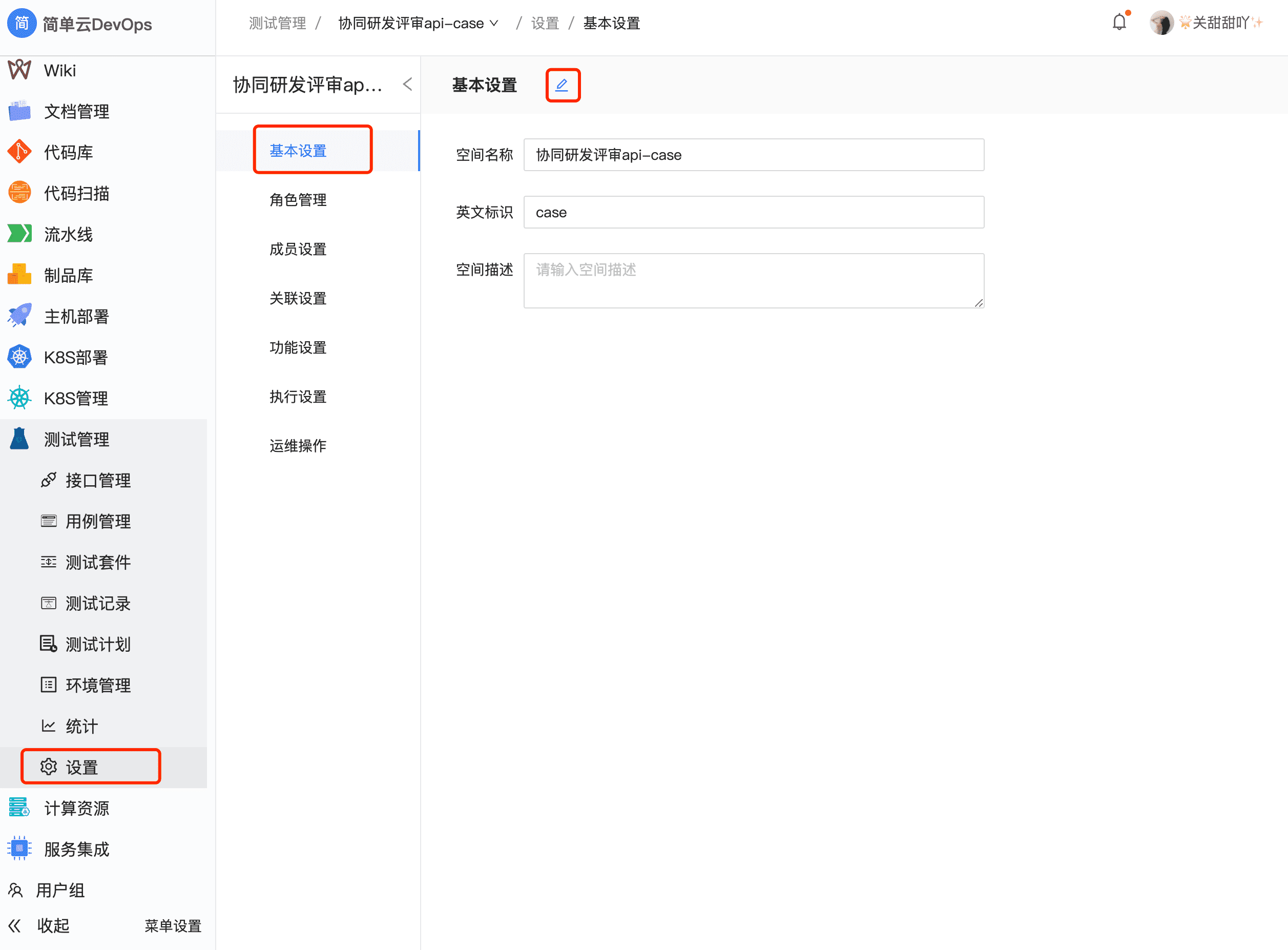The height and width of the screenshot is (950, 1288).
Task: Click the edit pencil icon beside 基本设置
Action: [562, 85]
